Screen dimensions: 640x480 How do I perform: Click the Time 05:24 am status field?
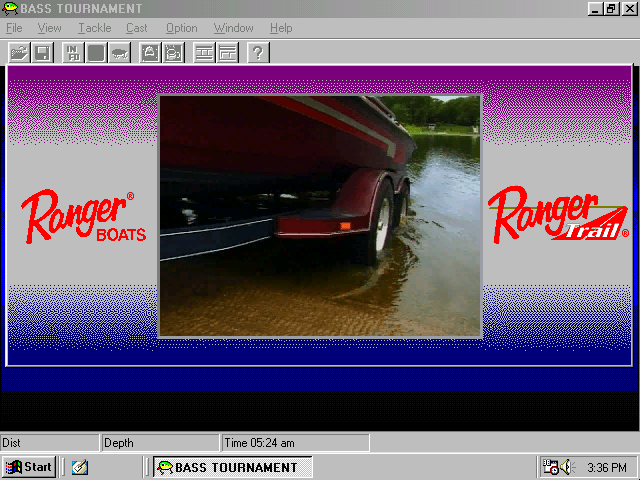tap(296, 443)
